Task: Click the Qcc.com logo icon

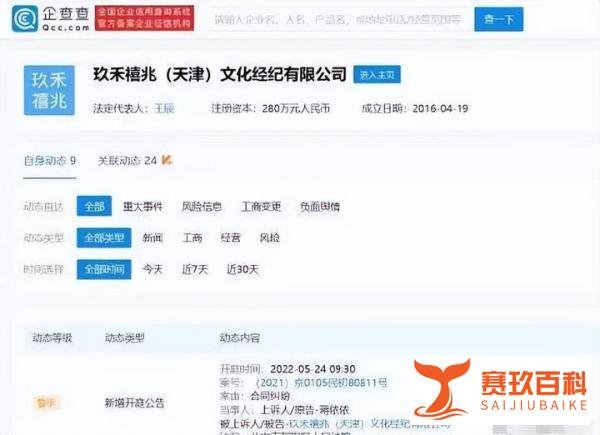Action: click(x=25, y=18)
